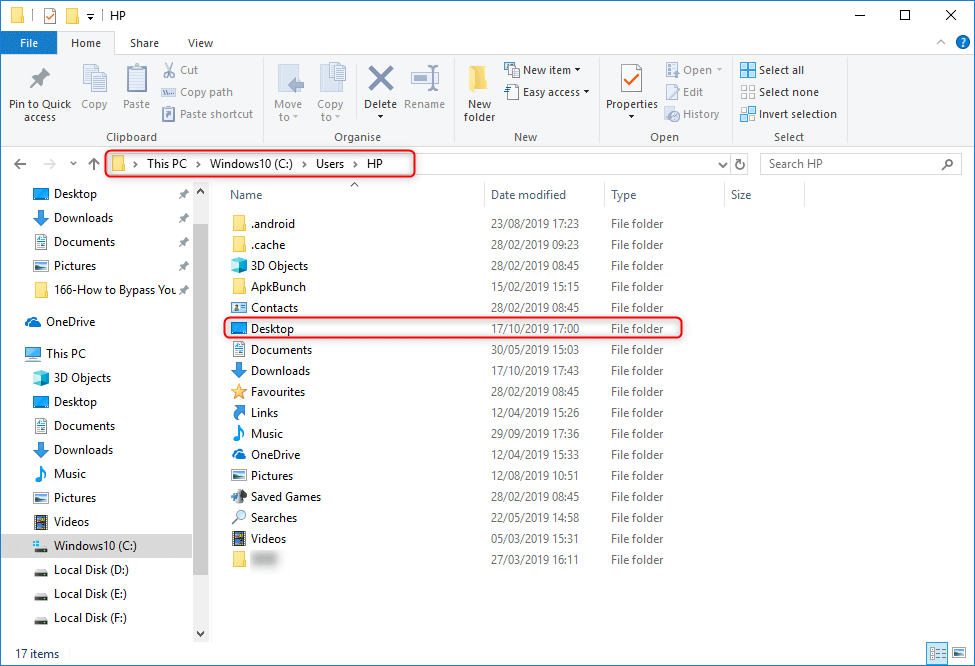
Task: Select the Favourites folder in the list
Action: [453, 392]
